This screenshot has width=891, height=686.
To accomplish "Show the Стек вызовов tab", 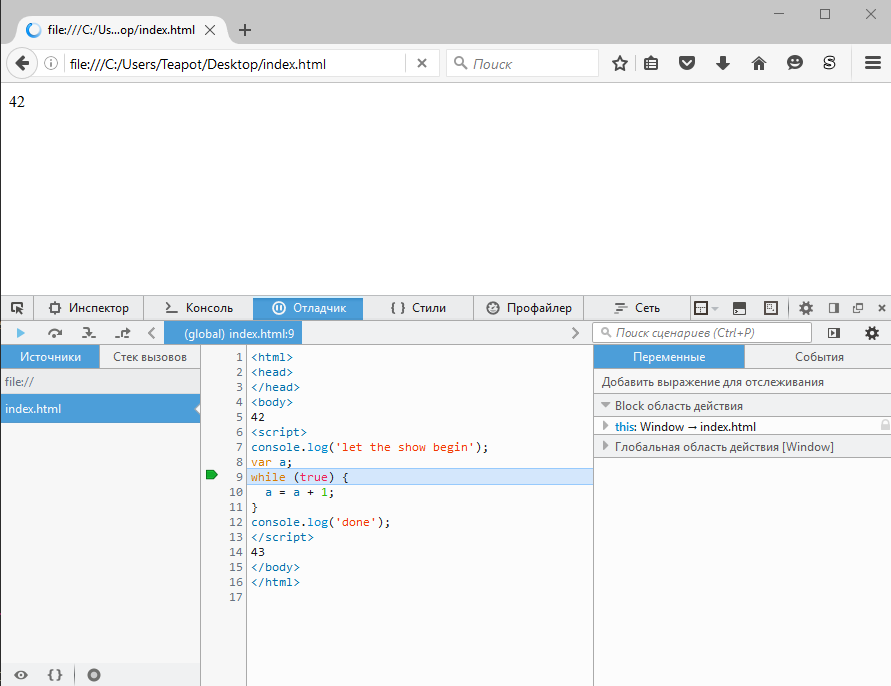I will 150,357.
